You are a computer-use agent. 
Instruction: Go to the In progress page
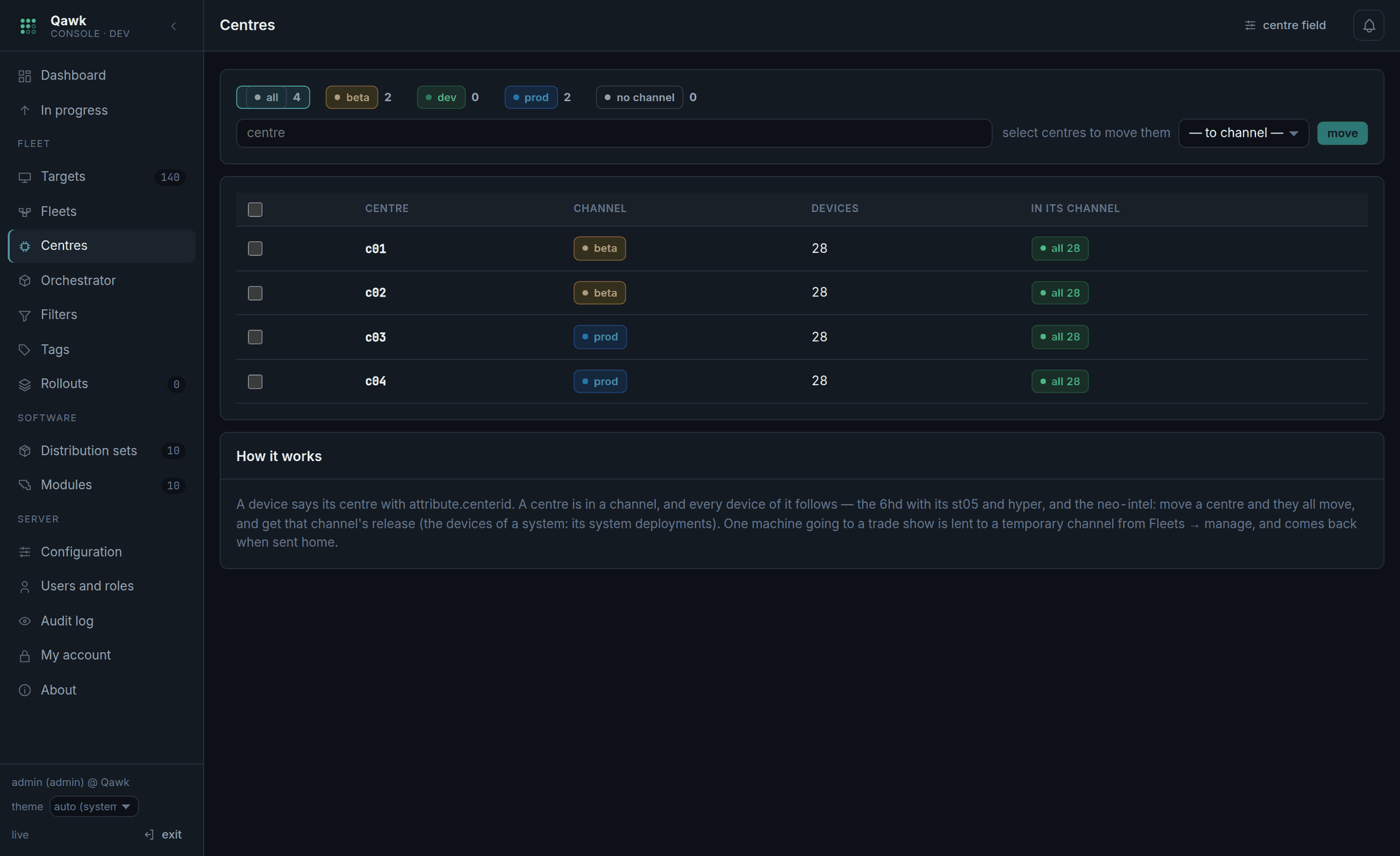(x=101, y=110)
